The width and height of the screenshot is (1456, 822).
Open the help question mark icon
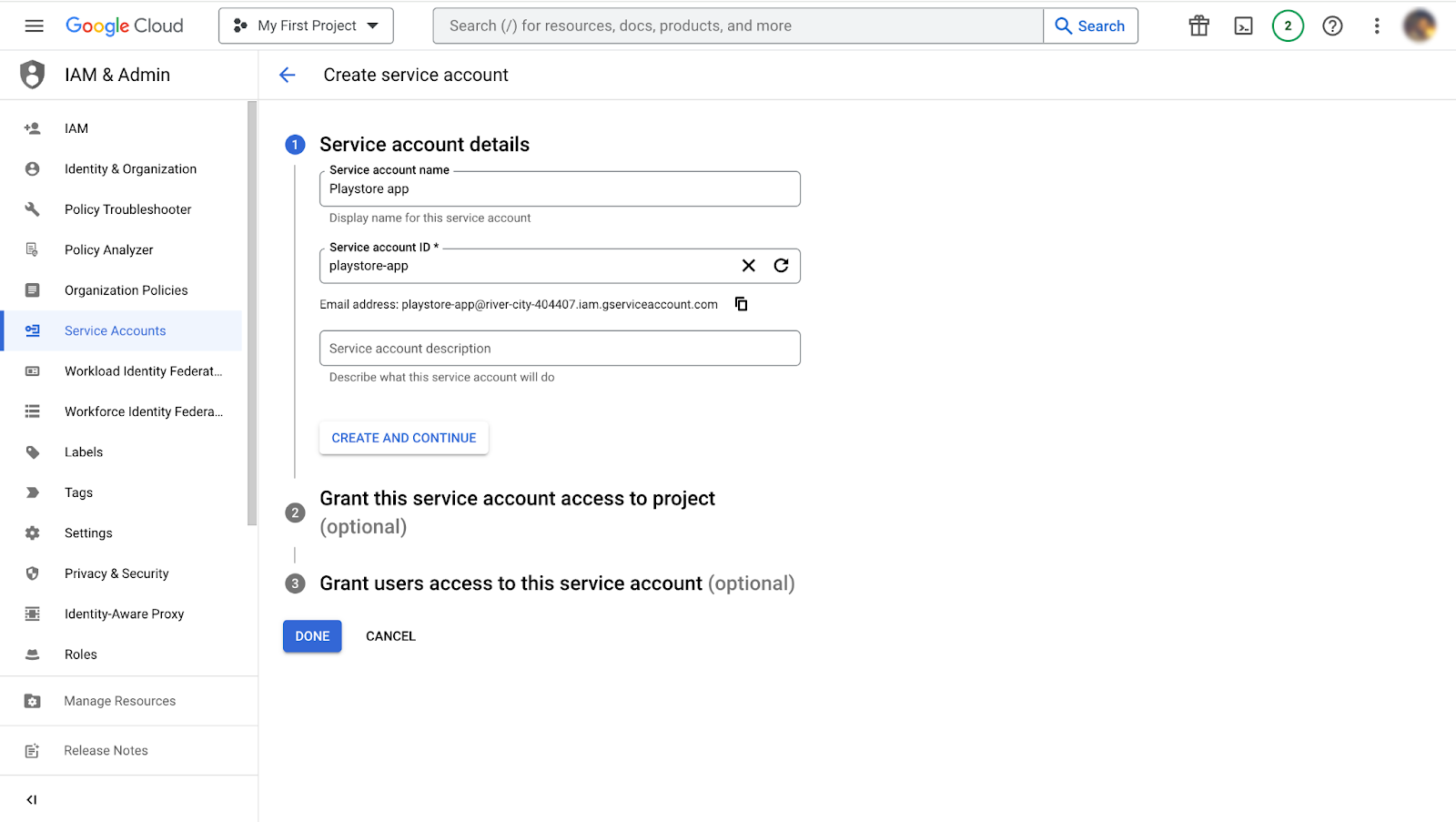1332,25
